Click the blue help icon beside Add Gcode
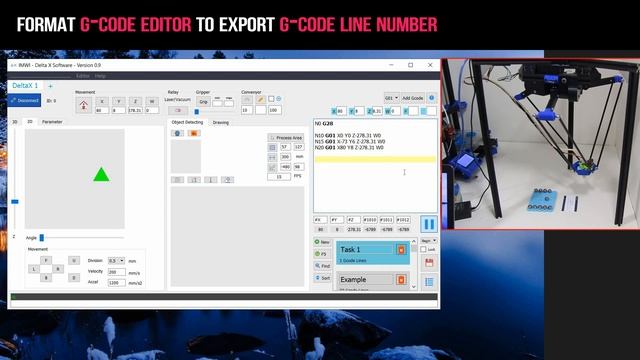The image size is (640, 360). pos(431,98)
